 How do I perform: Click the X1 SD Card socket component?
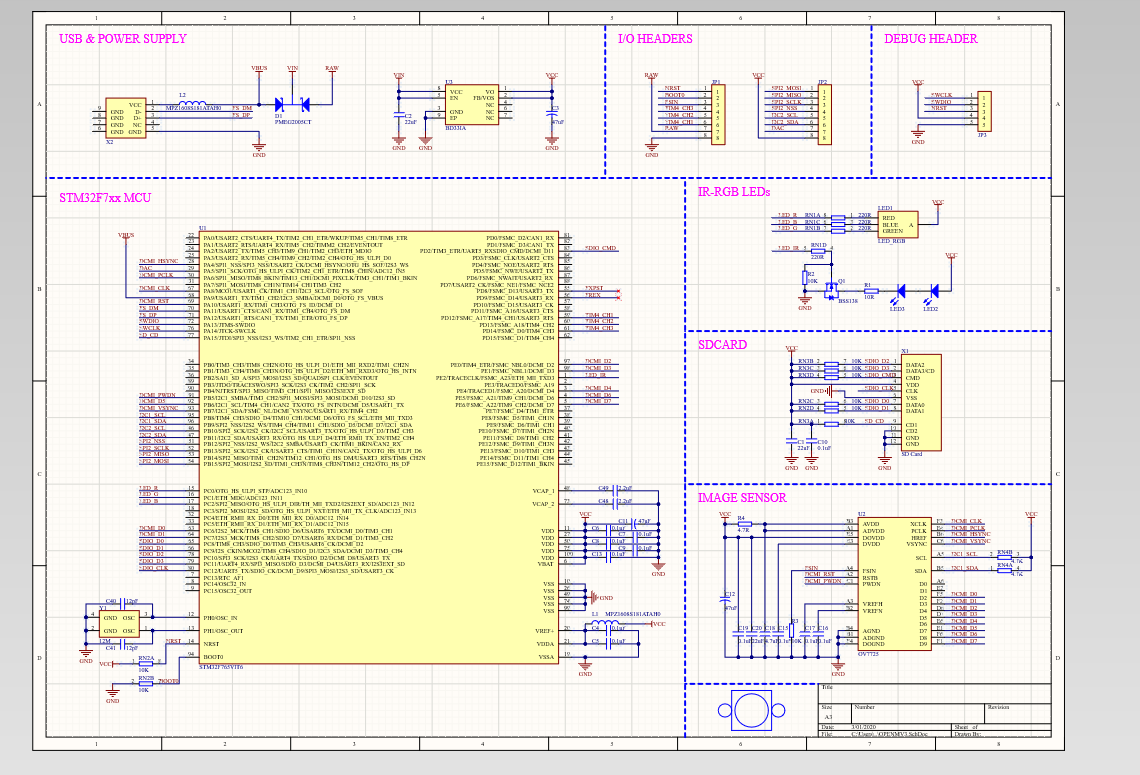click(921, 403)
